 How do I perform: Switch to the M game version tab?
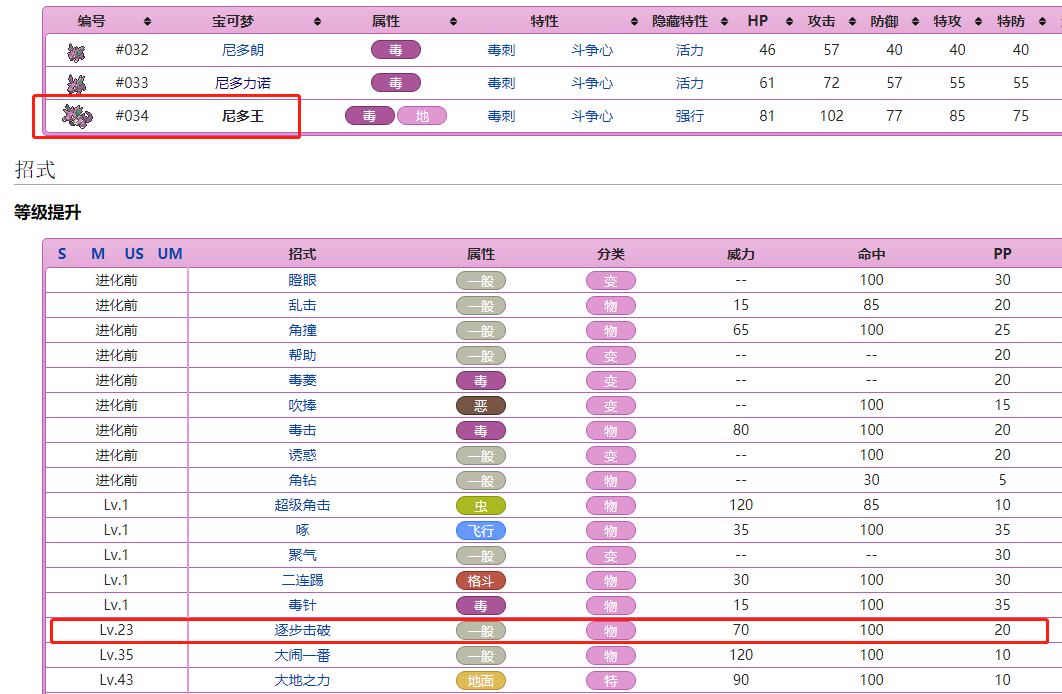pyautogui.click(x=98, y=254)
